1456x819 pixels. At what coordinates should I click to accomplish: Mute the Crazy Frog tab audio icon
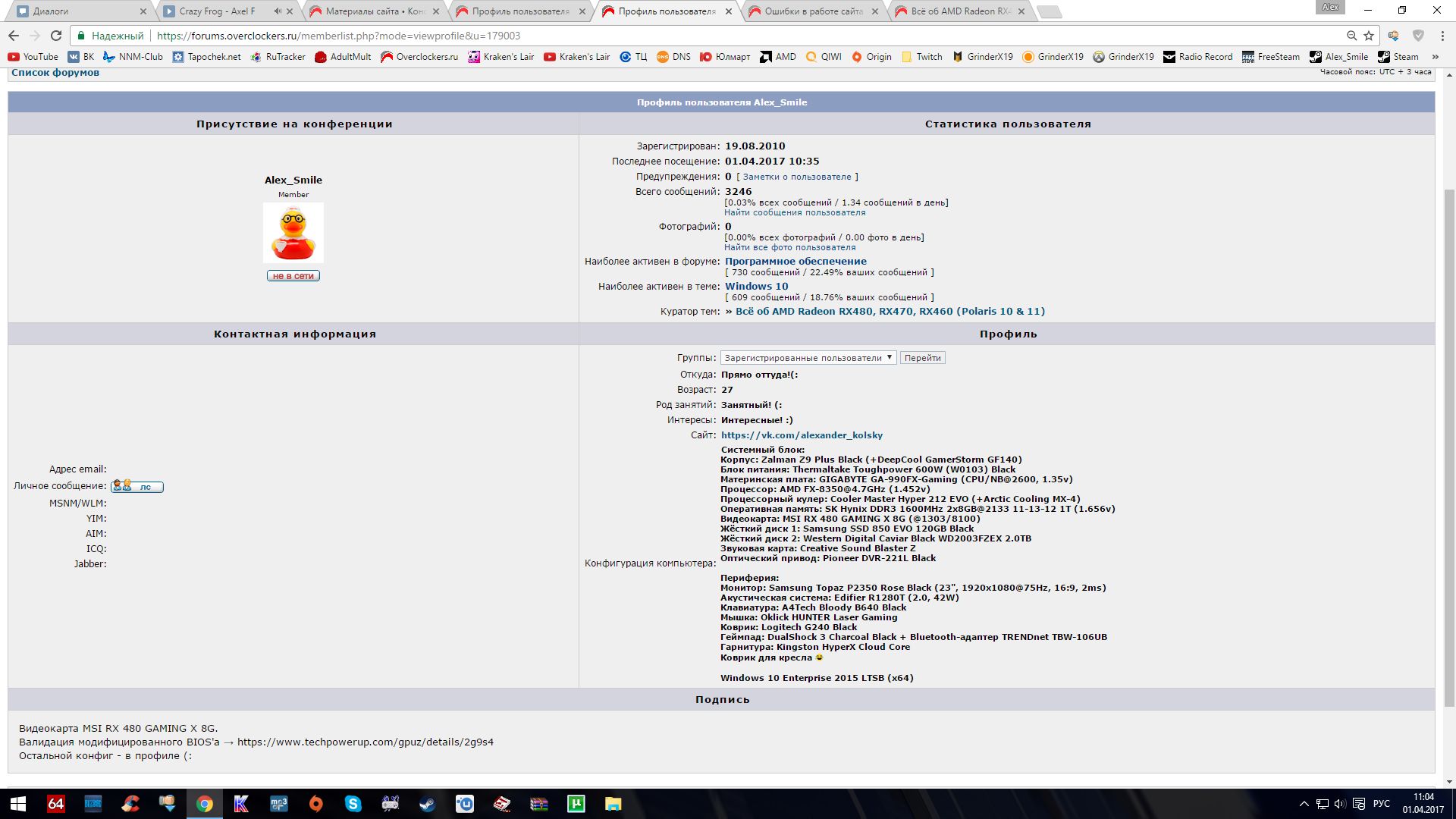click(278, 11)
